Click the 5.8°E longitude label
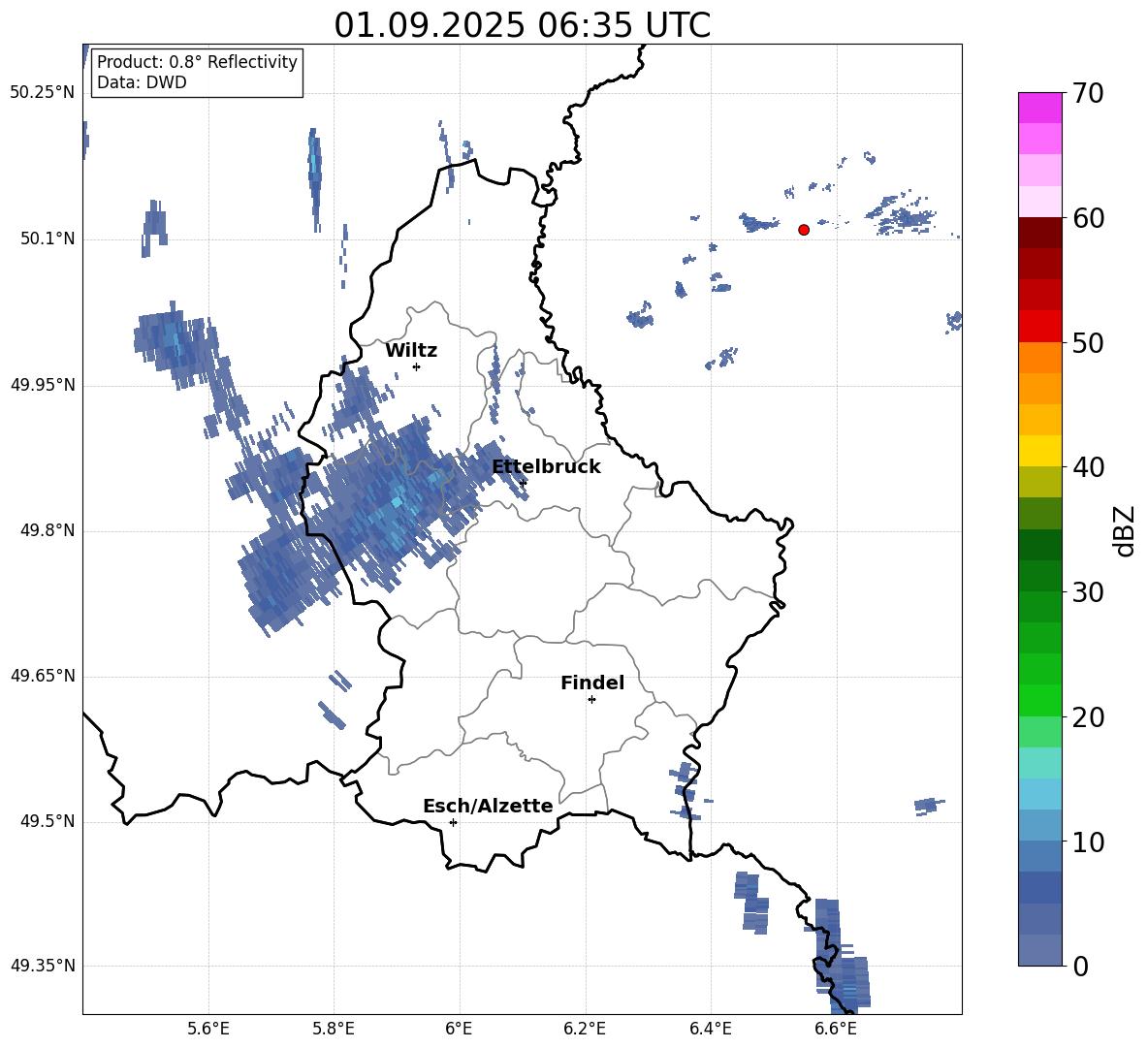1148x1048 pixels. [x=334, y=1029]
